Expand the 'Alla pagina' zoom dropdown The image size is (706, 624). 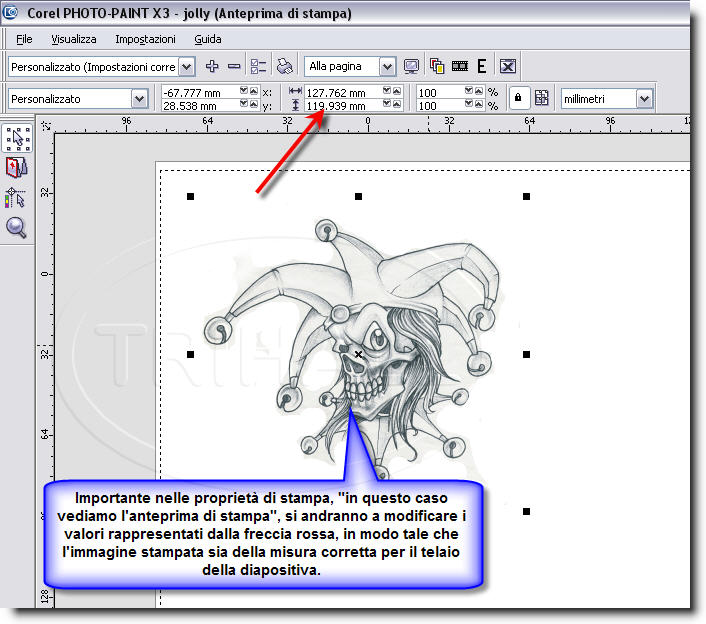pos(387,67)
